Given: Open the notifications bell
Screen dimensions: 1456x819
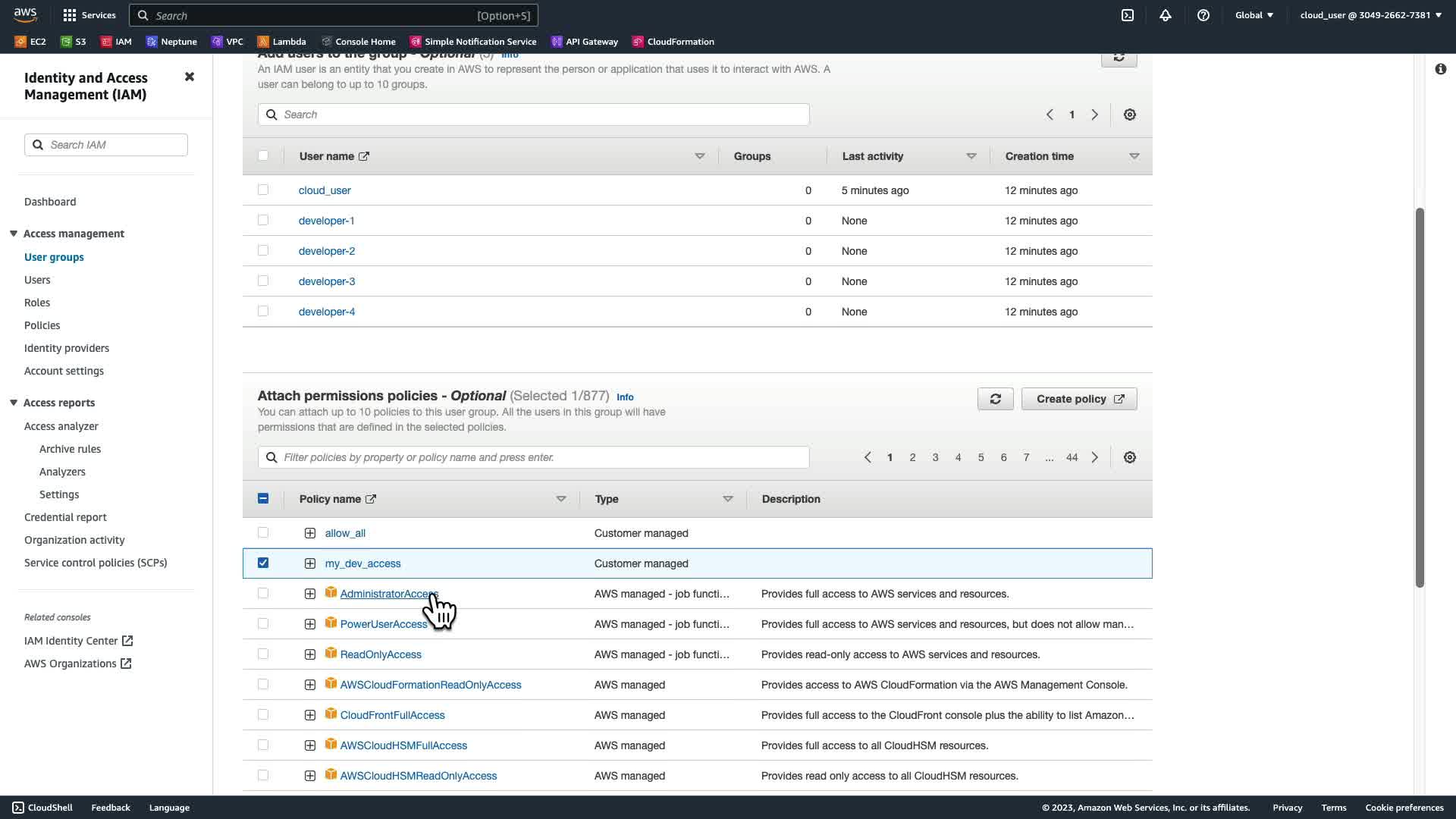Looking at the screenshot, I should [1166, 15].
